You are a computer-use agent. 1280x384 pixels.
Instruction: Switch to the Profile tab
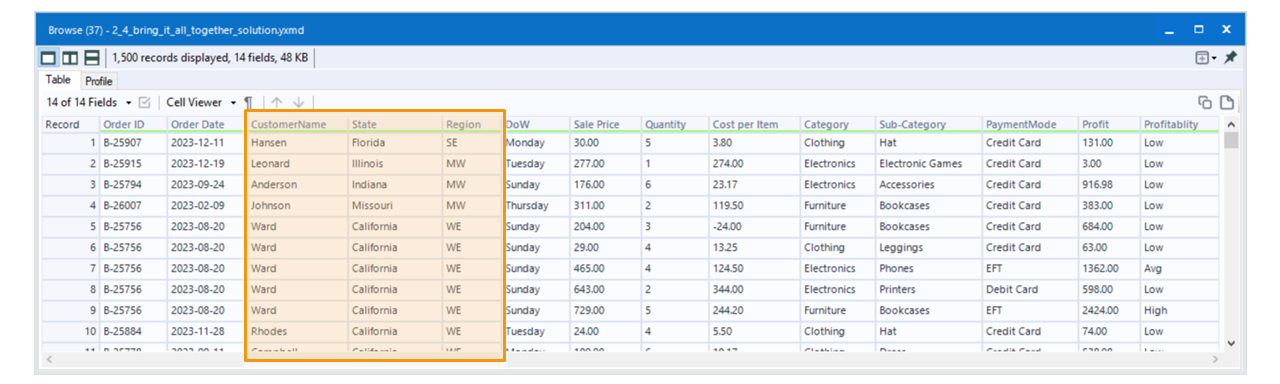click(98, 81)
